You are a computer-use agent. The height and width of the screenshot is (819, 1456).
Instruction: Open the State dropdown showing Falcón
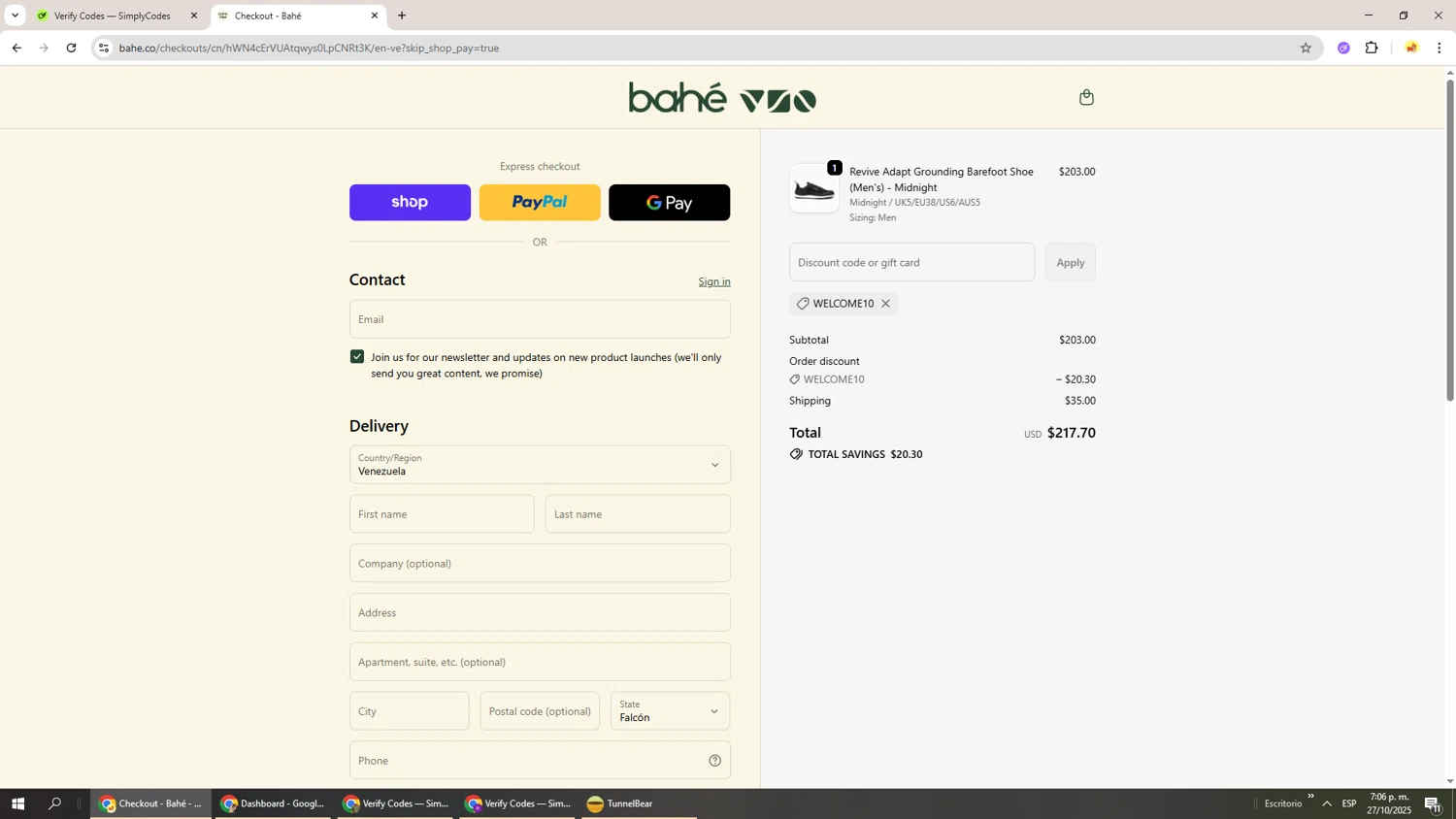[671, 711]
